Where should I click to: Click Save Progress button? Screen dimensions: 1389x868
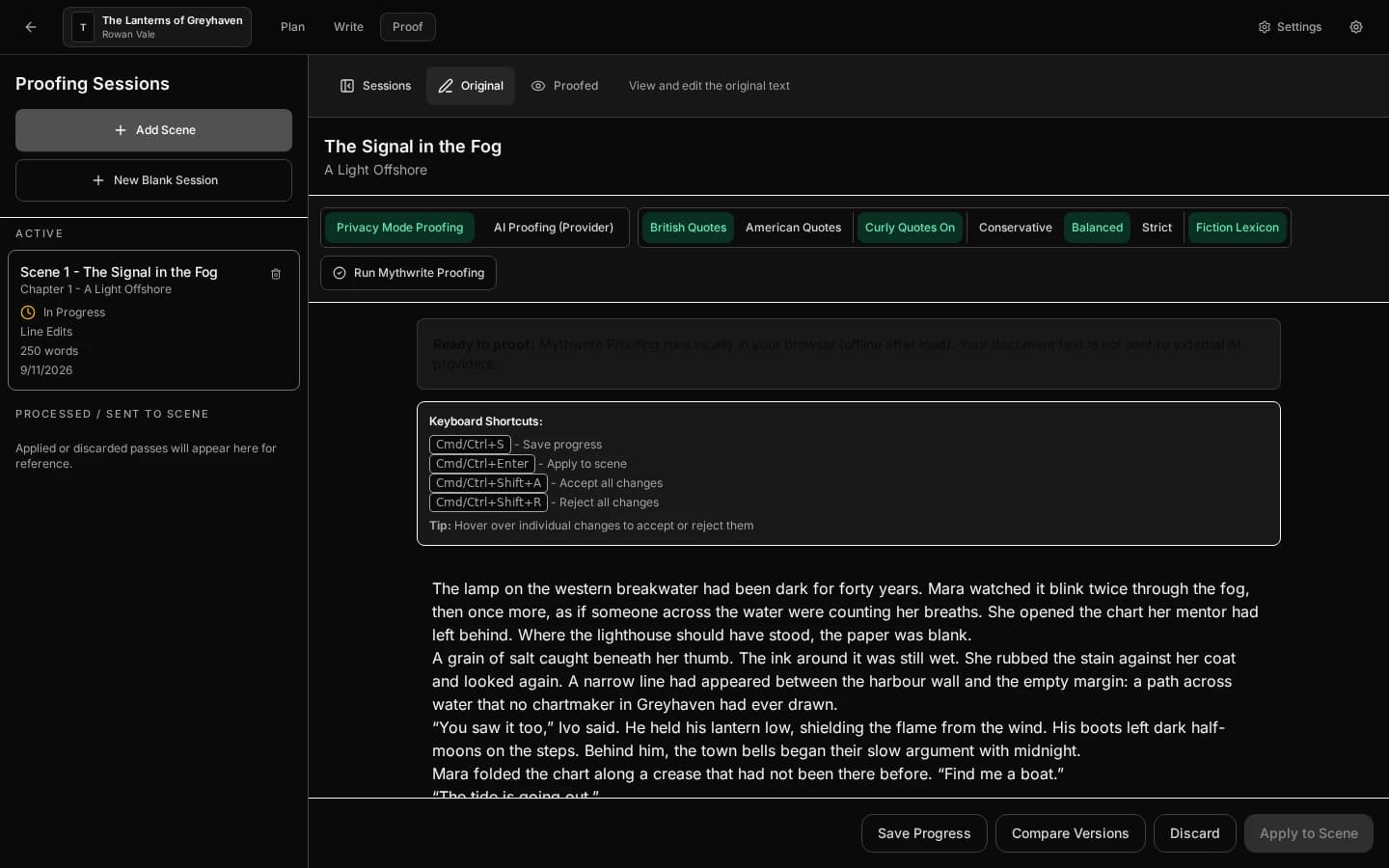[x=924, y=833]
